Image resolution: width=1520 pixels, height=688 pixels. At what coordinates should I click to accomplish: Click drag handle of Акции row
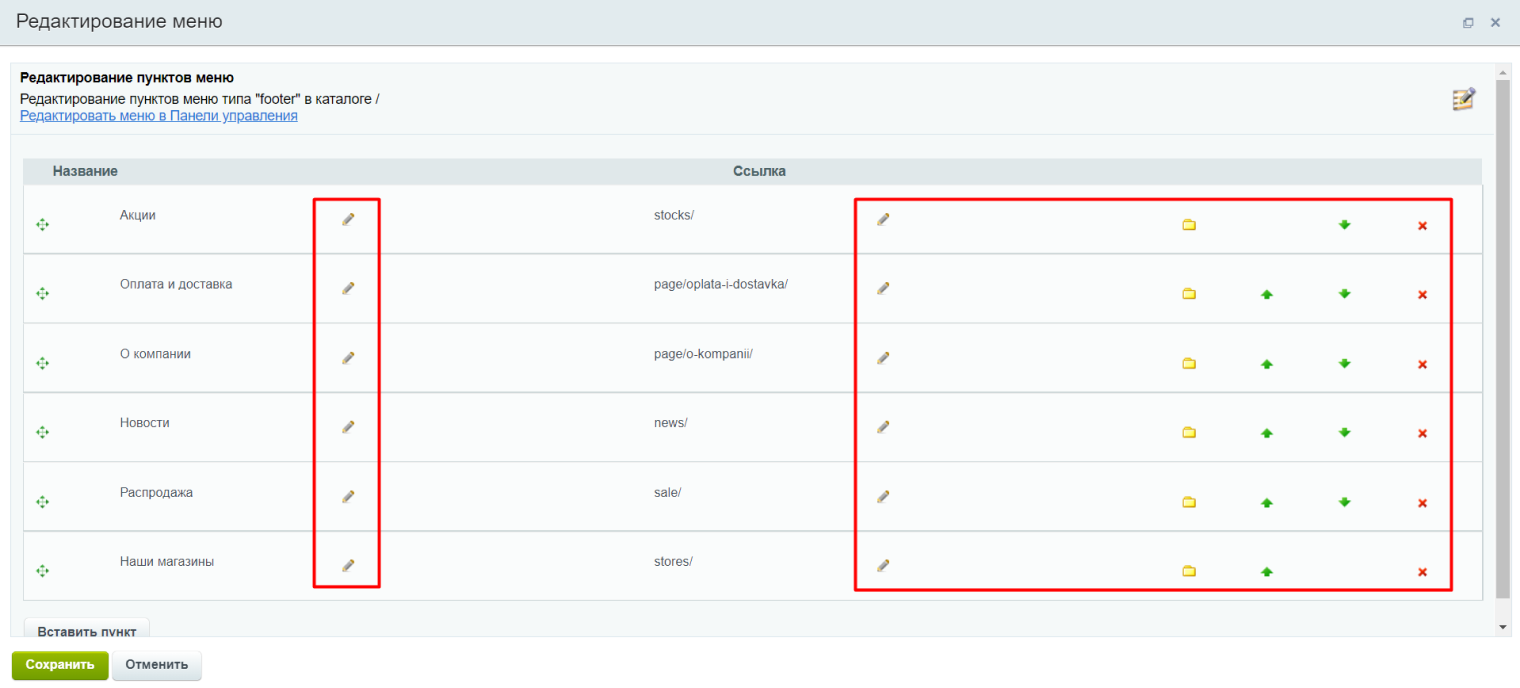pyautogui.click(x=42, y=225)
